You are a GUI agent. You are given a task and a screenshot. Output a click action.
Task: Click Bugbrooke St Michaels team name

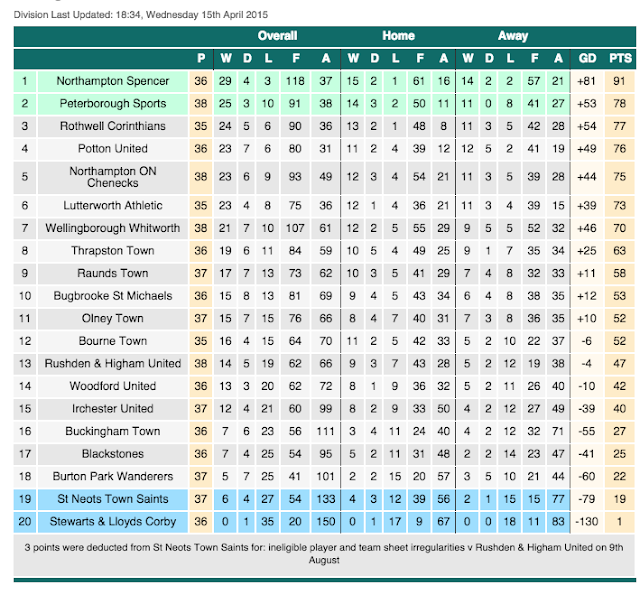click(113, 295)
